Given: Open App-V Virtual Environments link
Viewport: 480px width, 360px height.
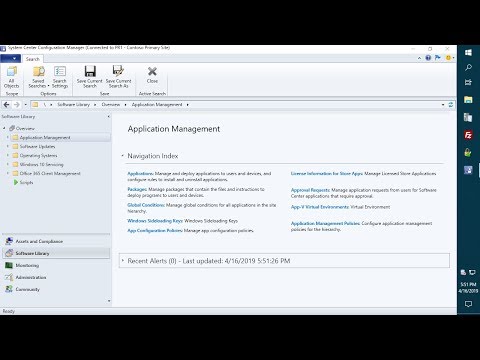Looking at the screenshot, I should (320, 207).
